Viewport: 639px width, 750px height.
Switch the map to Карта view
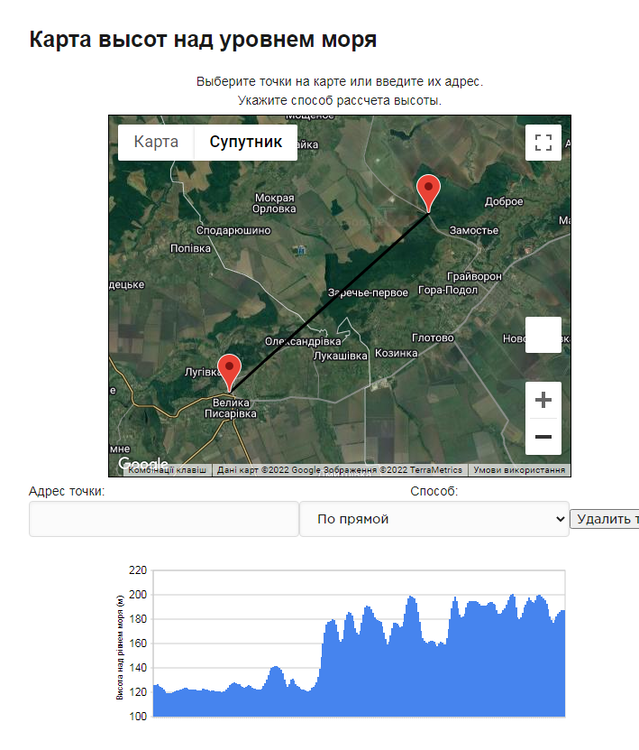(x=156, y=142)
